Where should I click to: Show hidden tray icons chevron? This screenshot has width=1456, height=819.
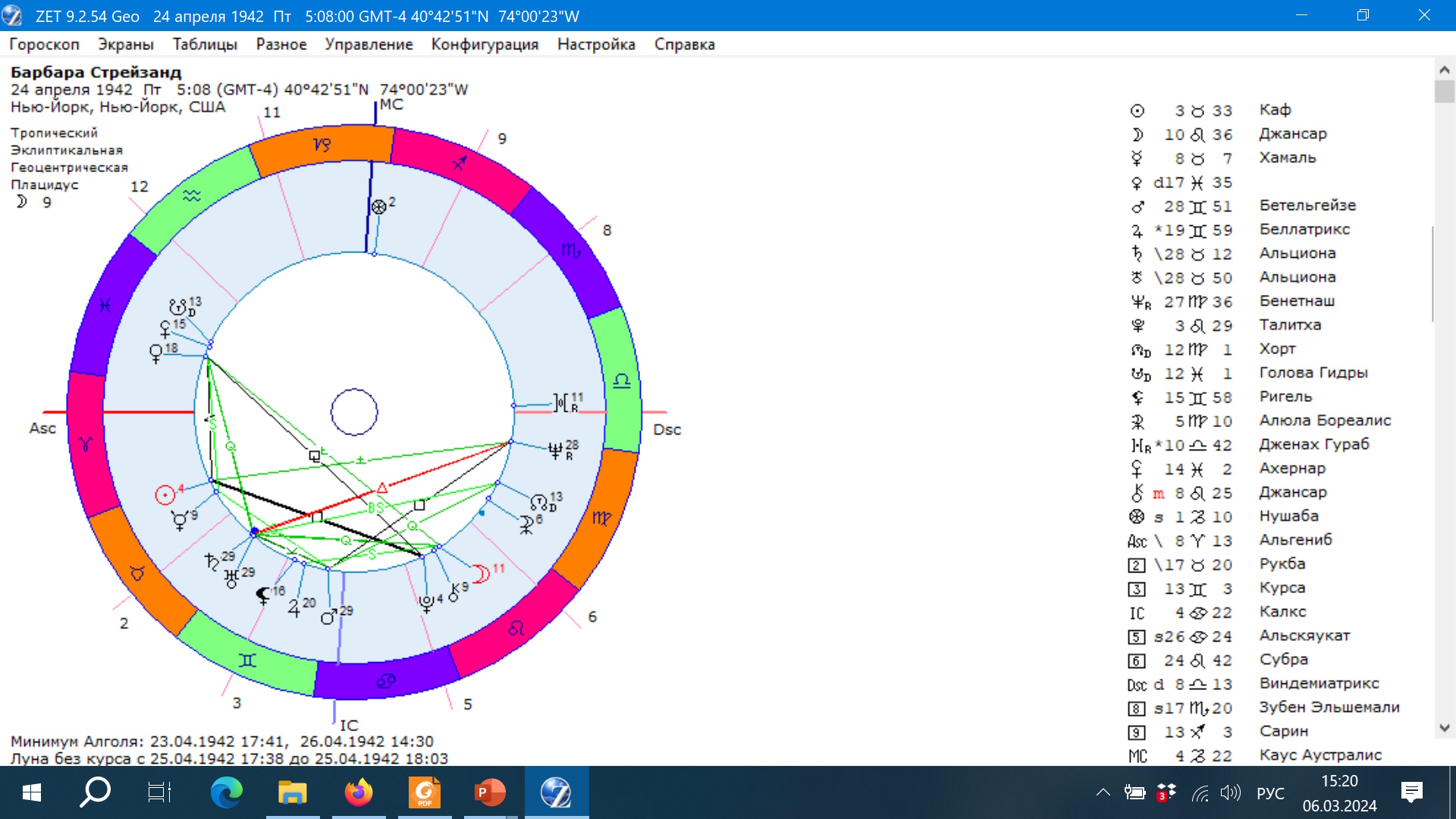1103,793
